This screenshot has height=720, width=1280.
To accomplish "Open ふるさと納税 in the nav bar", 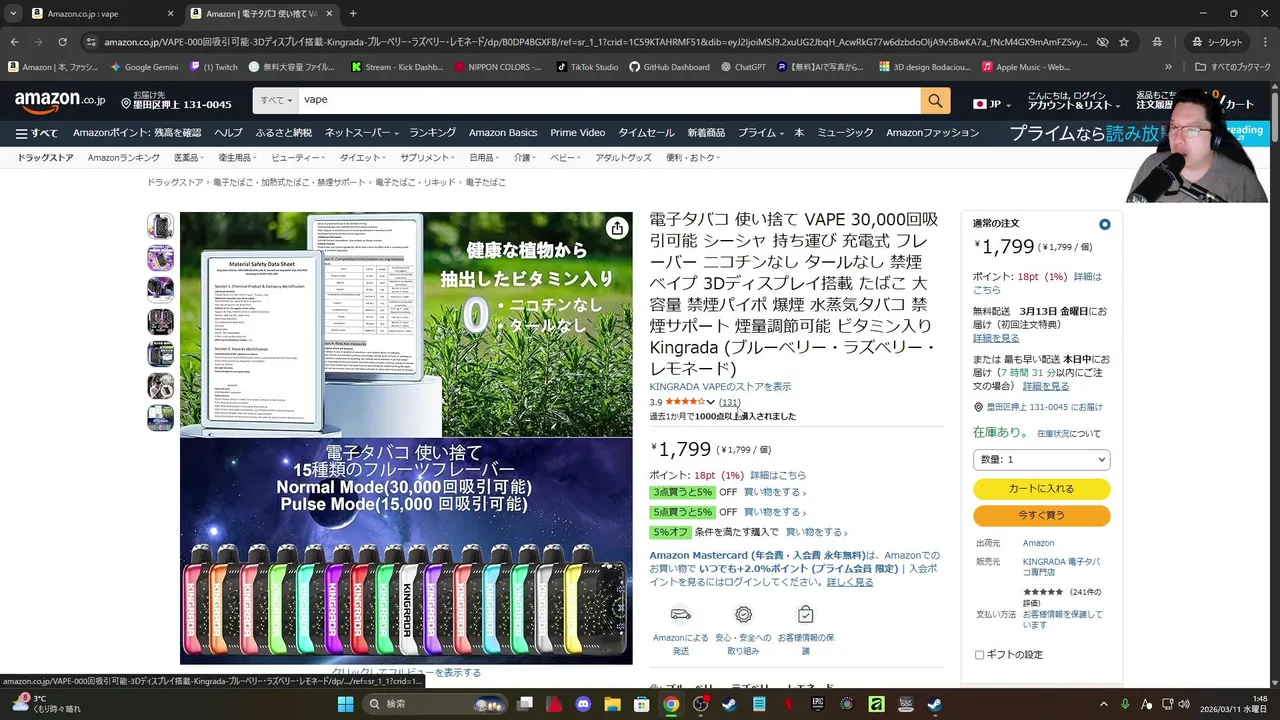I will pos(283,133).
